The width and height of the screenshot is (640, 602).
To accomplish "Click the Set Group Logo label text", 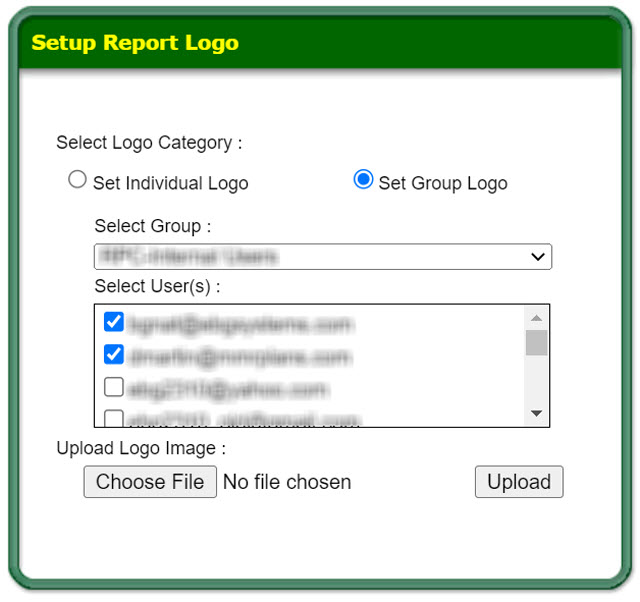I will [x=443, y=183].
